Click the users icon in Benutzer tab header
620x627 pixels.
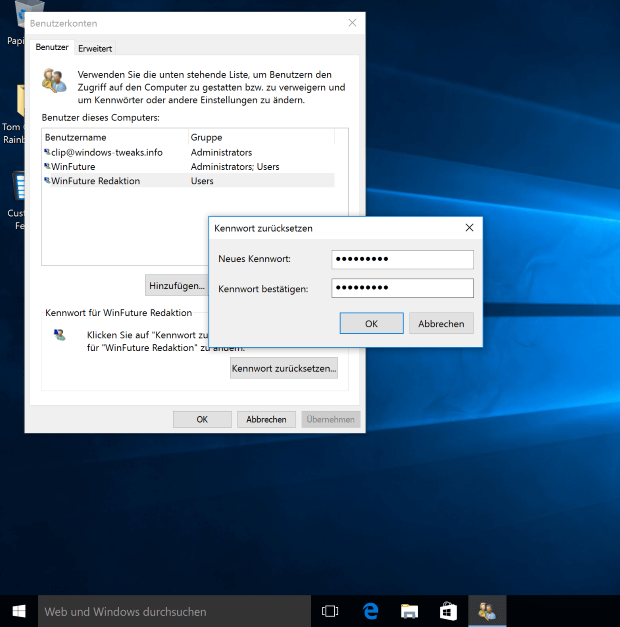54,81
